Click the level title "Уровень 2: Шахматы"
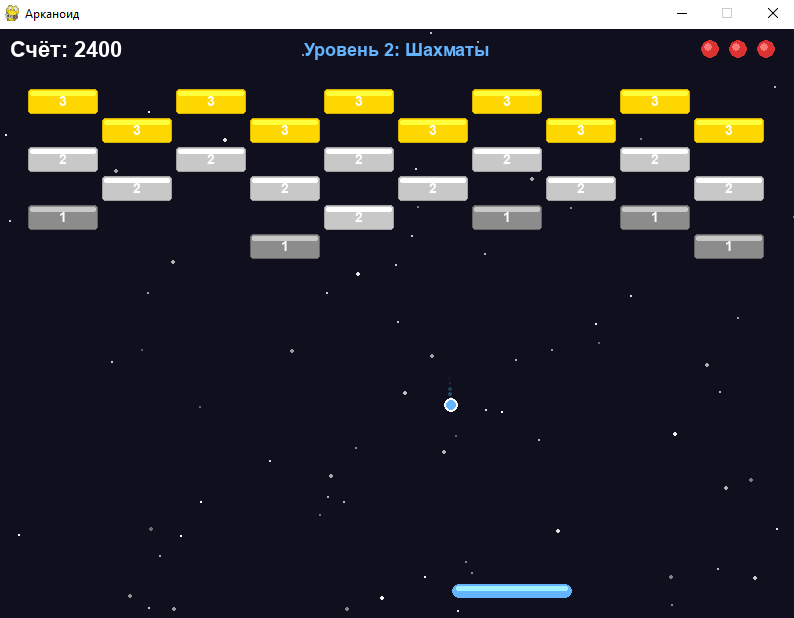Viewport: 794px width, 618px height. pyautogui.click(x=396, y=50)
